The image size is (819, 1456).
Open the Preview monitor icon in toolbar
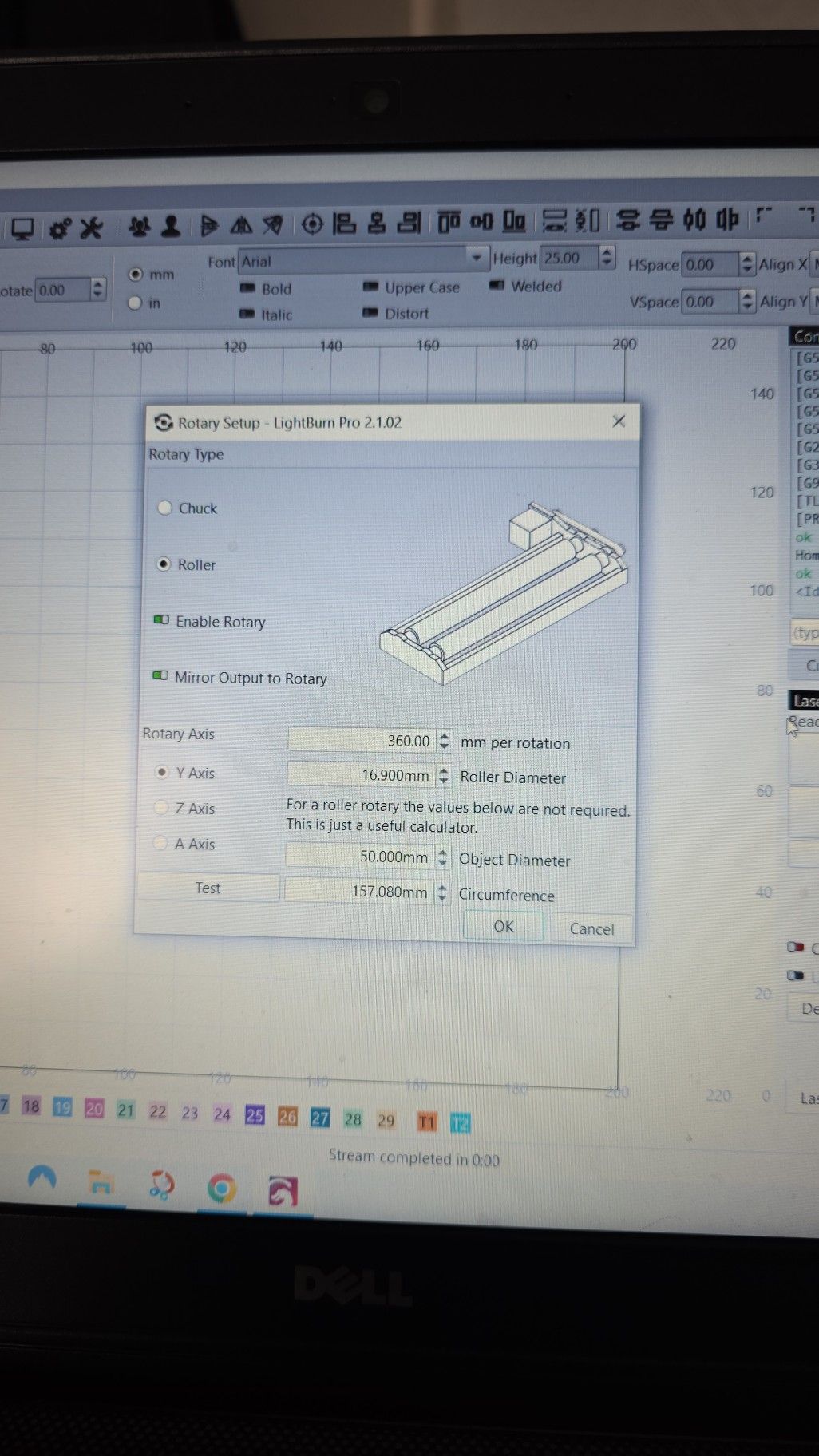click(x=22, y=229)
